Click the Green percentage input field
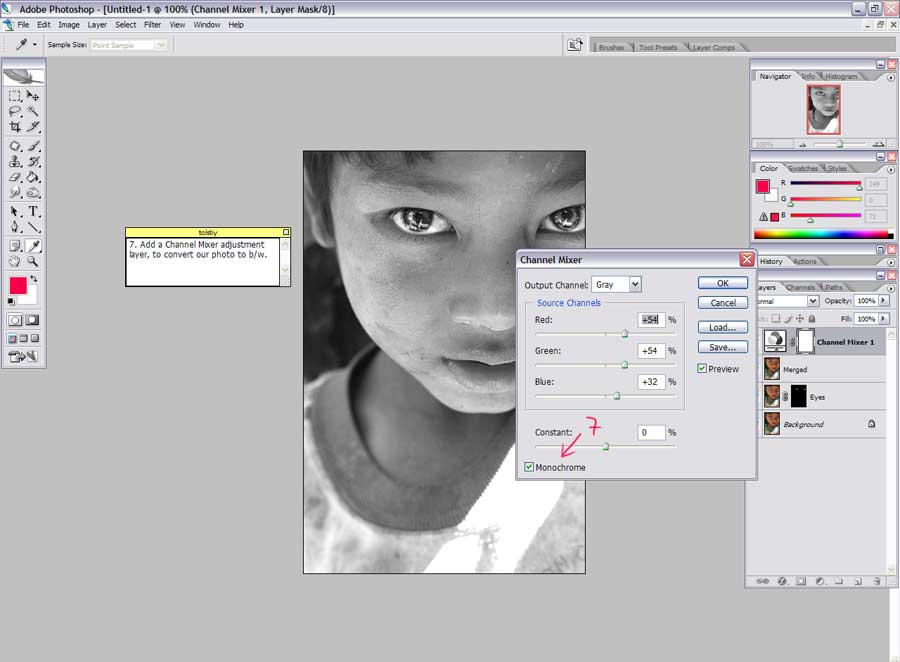Image resolution: width=900 pixels, height=662 pixels. 650,351
